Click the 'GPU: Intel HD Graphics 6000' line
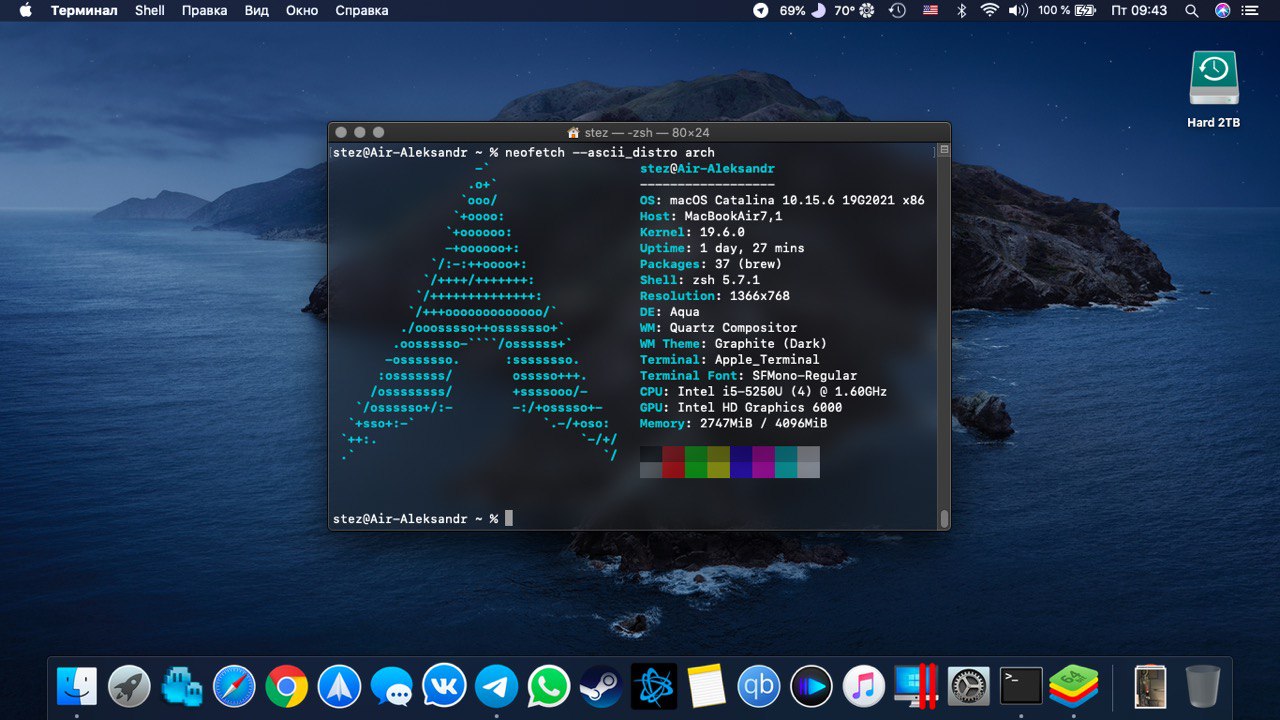Image resolution: width=1280 pixels, height=720 pixels. (741, 408)
